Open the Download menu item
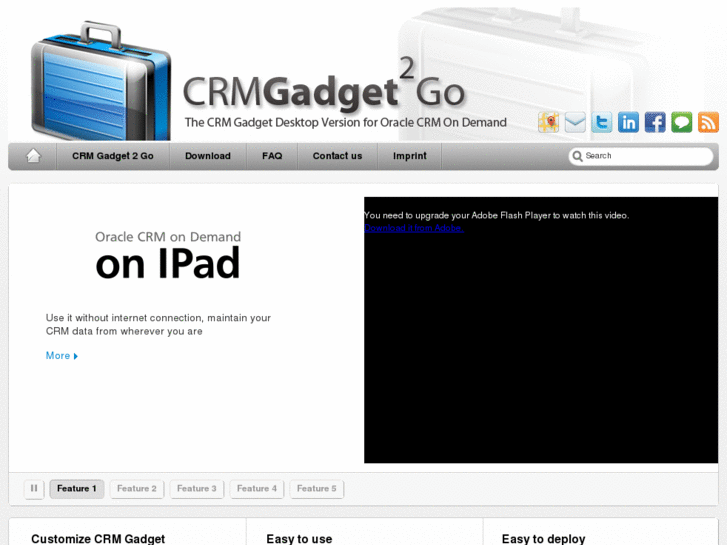Image resolution: width=727 pixels, height=545 pixels. (x=208, y=156)
